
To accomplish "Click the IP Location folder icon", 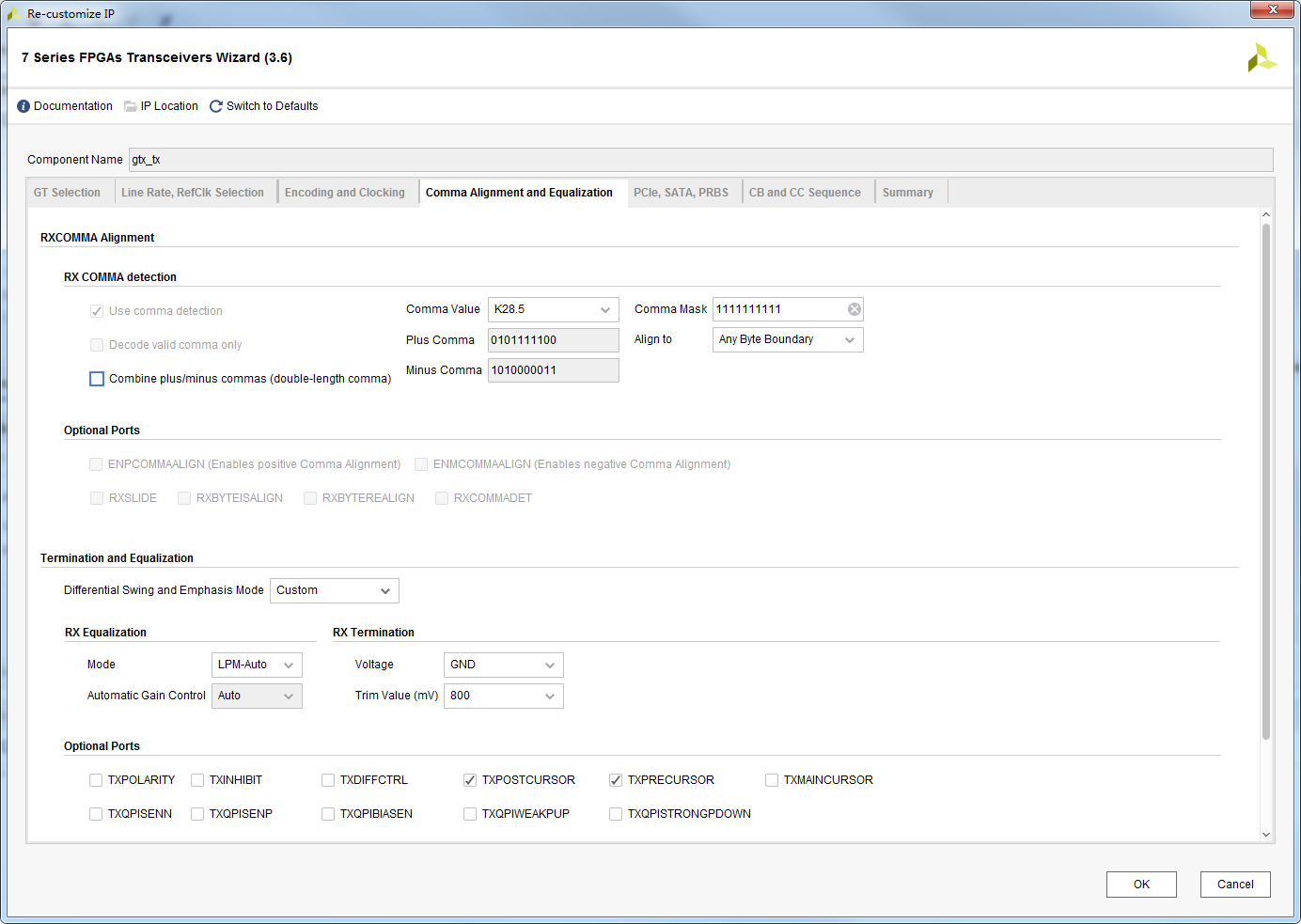I will (x=131, y=106).
